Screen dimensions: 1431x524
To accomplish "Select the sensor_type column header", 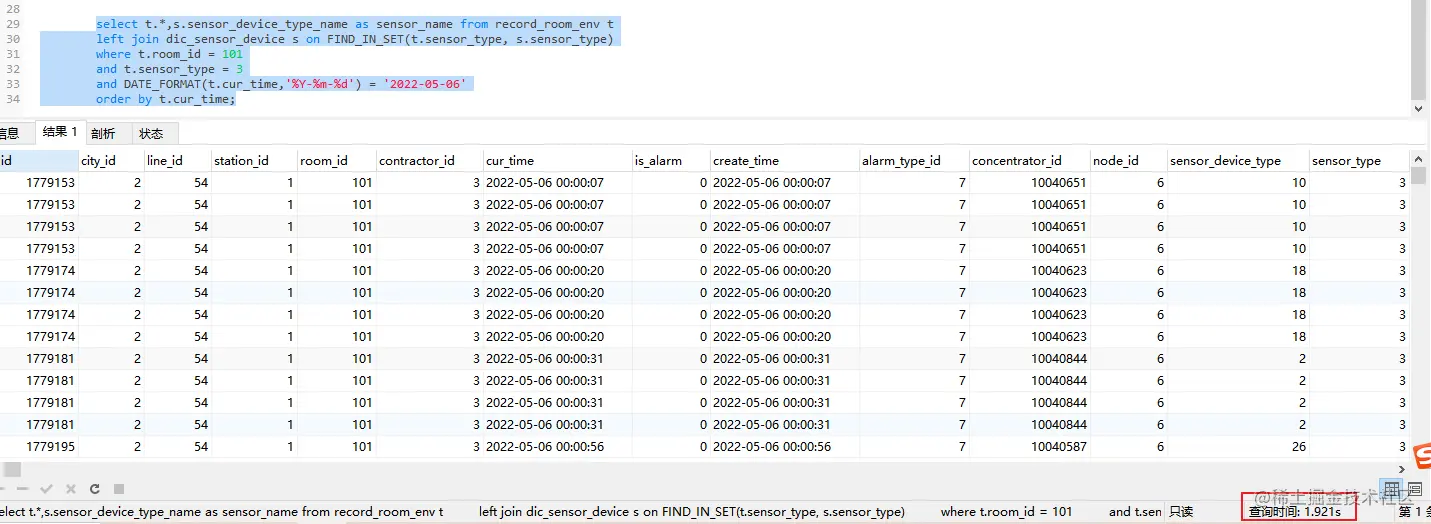I will pyautogui.click(x=1360, y=160).
